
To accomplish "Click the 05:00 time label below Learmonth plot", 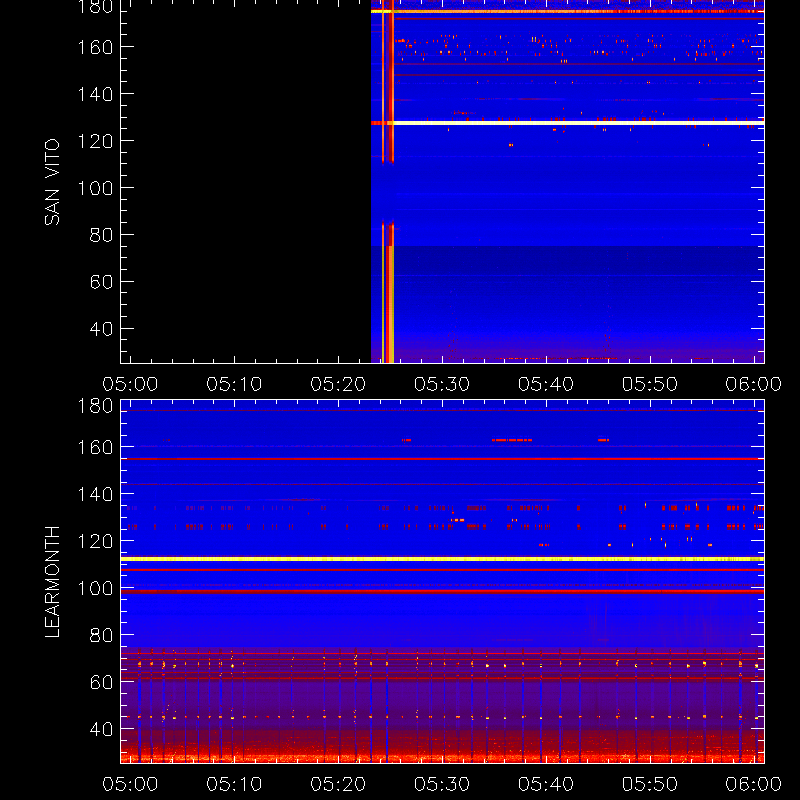I will 130,784.
